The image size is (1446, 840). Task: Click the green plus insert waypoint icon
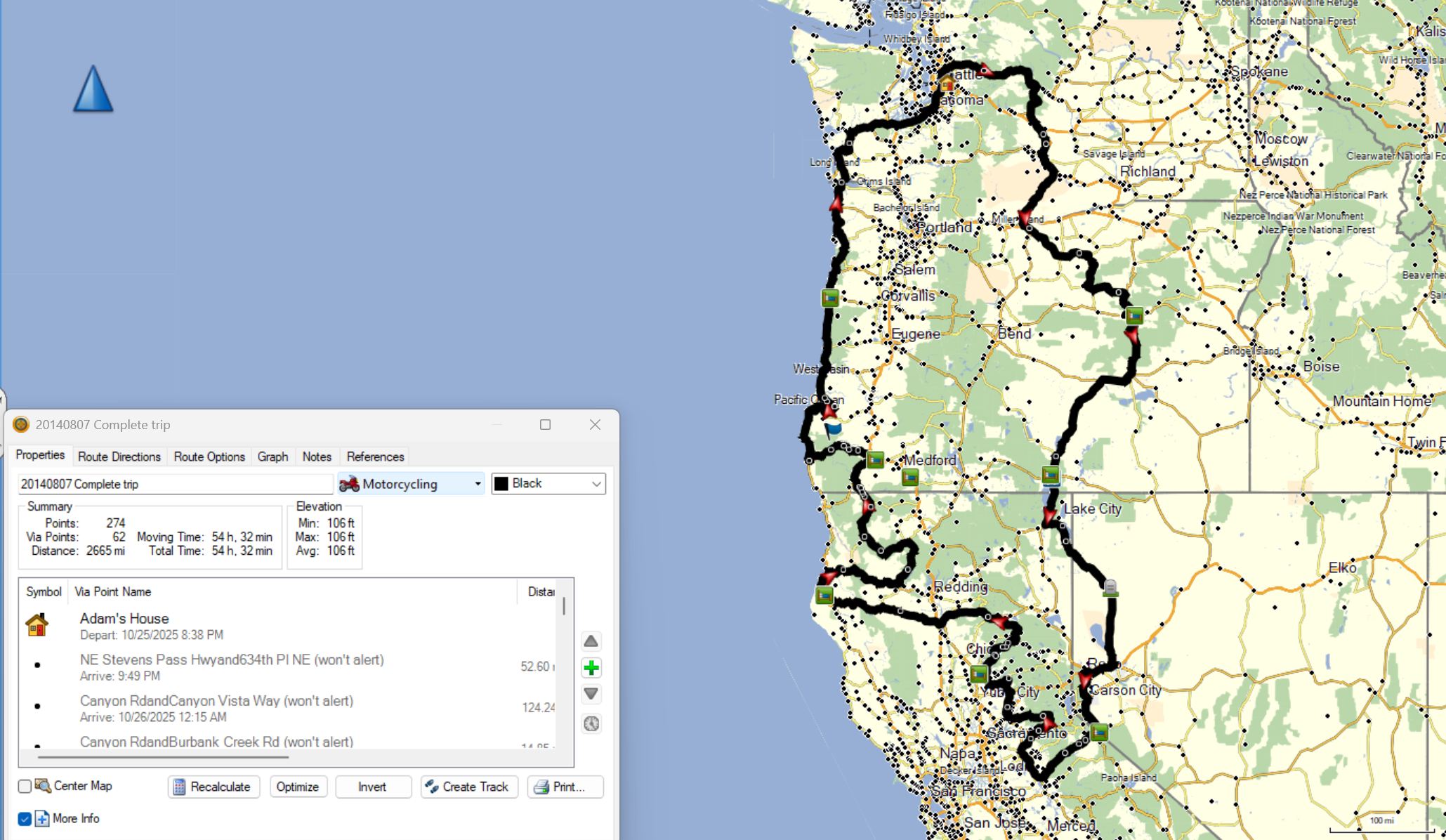click(591, 668)
